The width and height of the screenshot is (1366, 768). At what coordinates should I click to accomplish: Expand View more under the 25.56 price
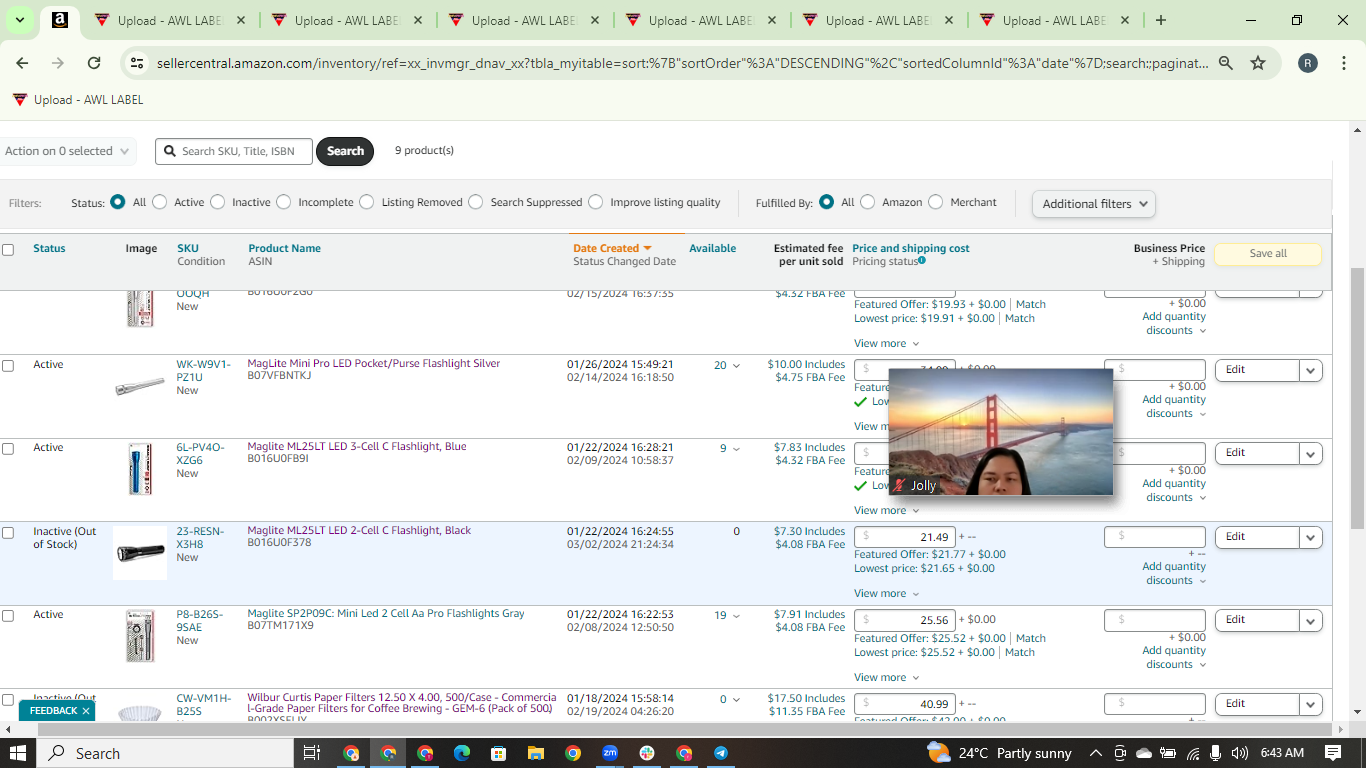point(885,677)
